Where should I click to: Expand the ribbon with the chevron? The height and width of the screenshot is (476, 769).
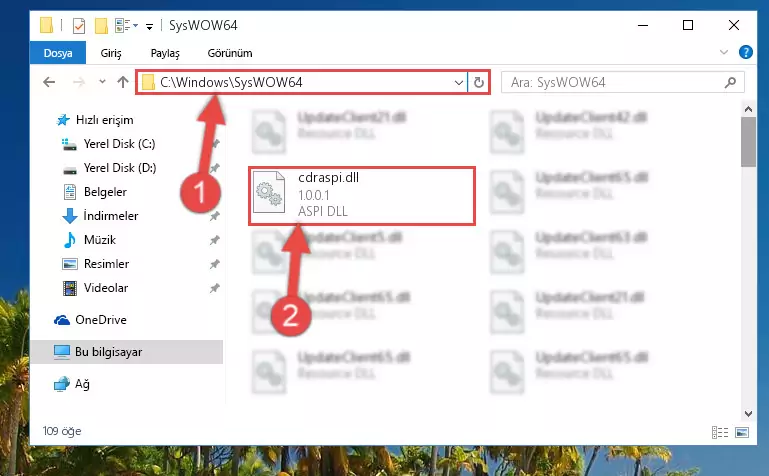[724, 52]
